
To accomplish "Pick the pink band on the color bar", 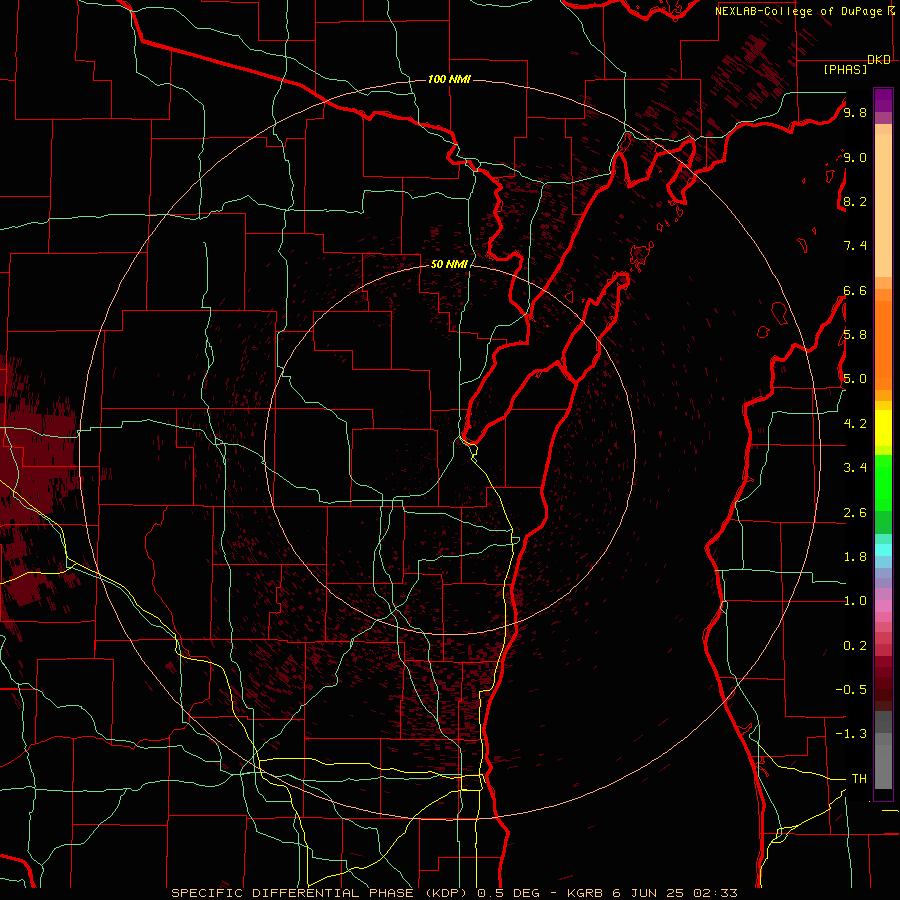I will pyautogui.click(x=883, y=606).
